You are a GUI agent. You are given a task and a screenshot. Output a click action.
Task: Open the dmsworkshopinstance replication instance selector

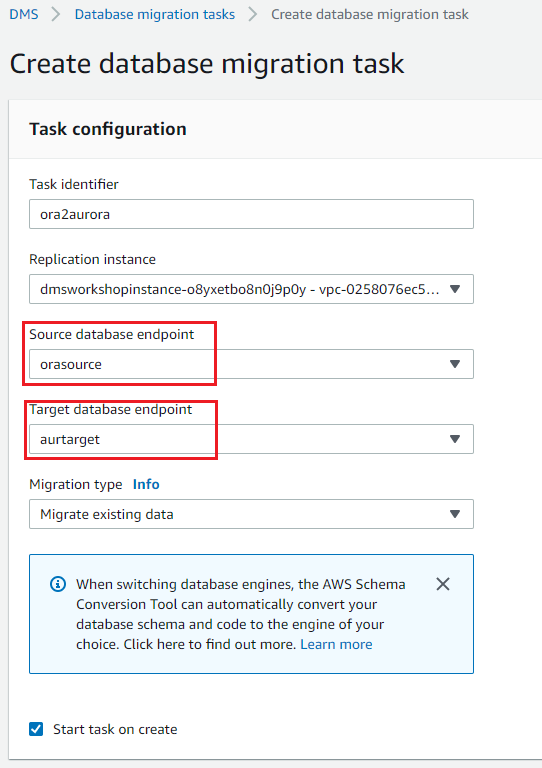click(251, 289)
